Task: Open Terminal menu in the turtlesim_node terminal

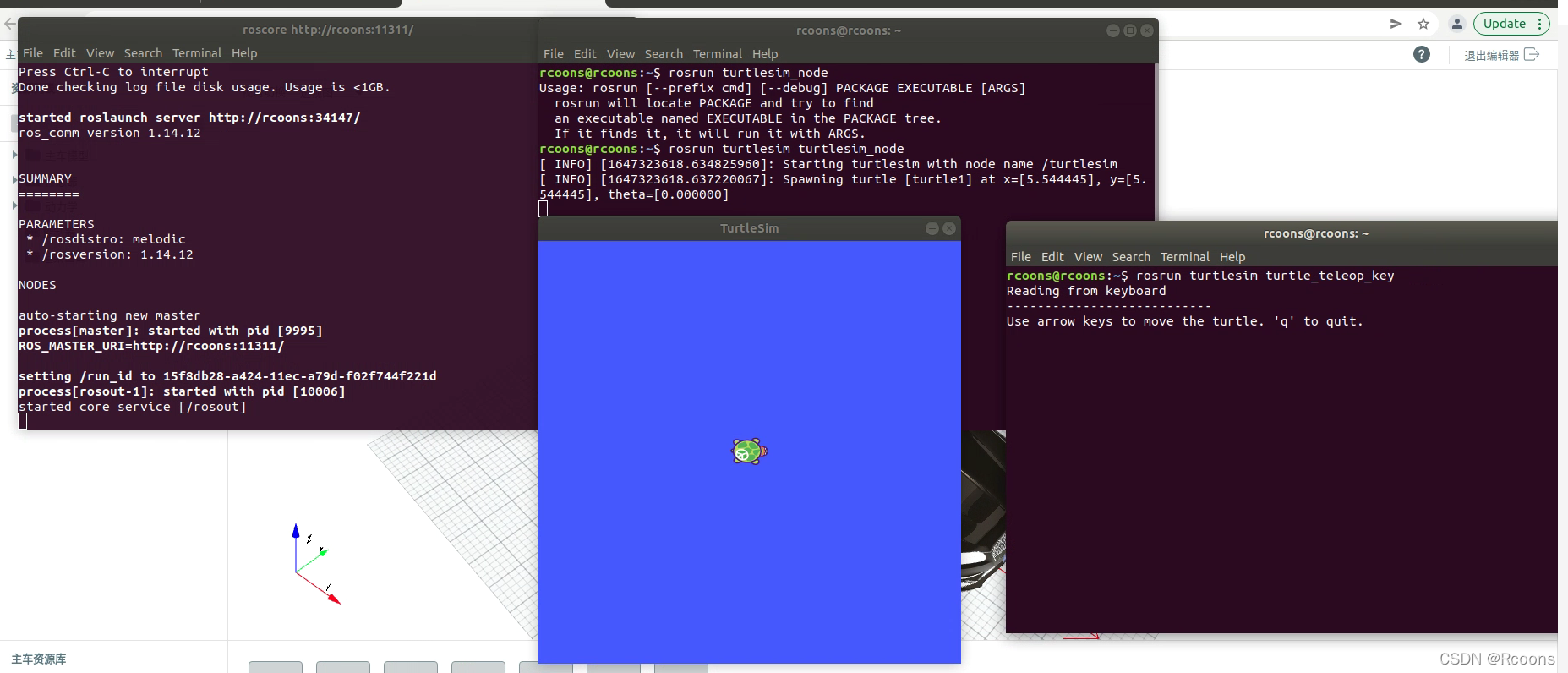Action: 718,54
